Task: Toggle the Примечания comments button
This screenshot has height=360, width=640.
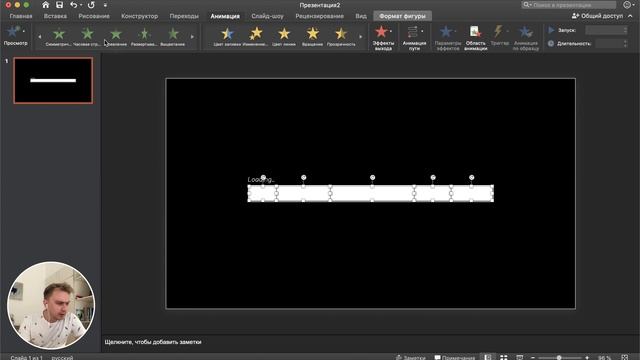Action: pos(455,358)
